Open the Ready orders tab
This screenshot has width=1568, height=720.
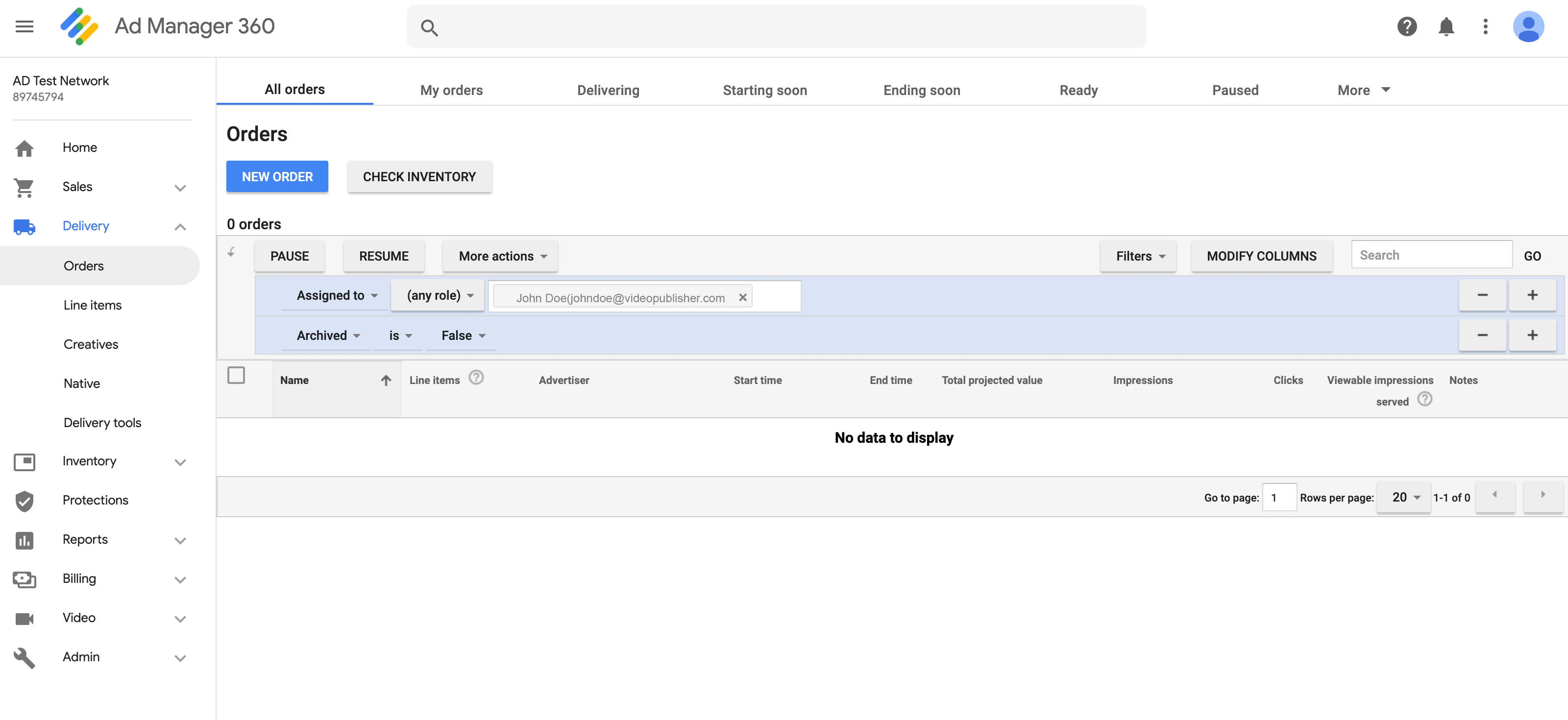pos(1078,90)
